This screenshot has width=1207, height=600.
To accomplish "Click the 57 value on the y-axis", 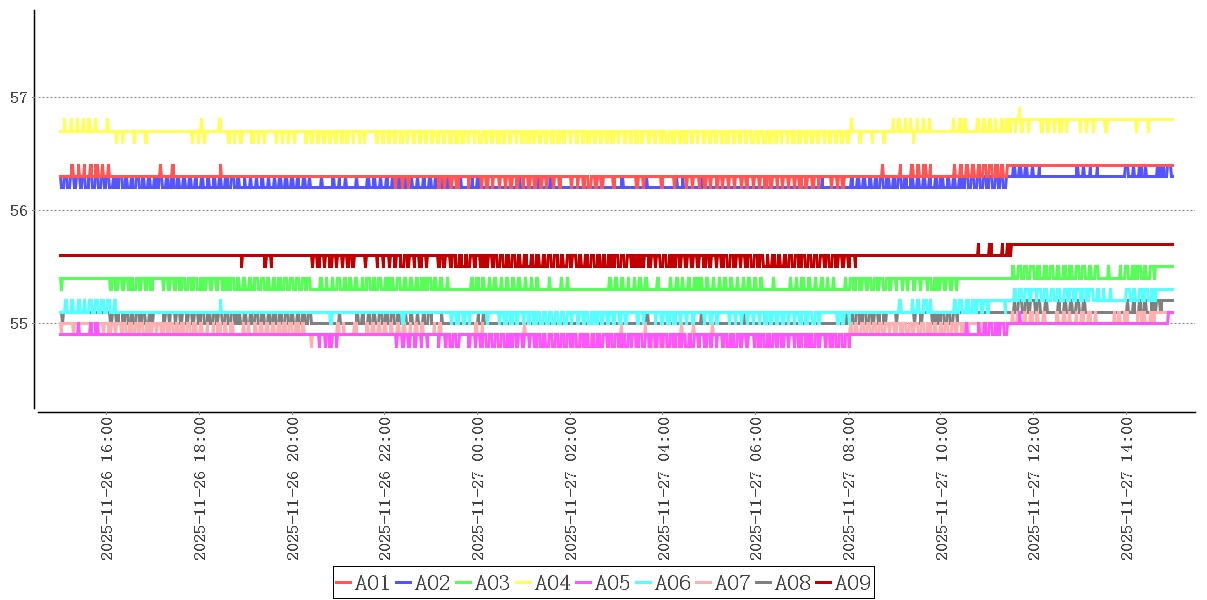I will click(19, 98).
